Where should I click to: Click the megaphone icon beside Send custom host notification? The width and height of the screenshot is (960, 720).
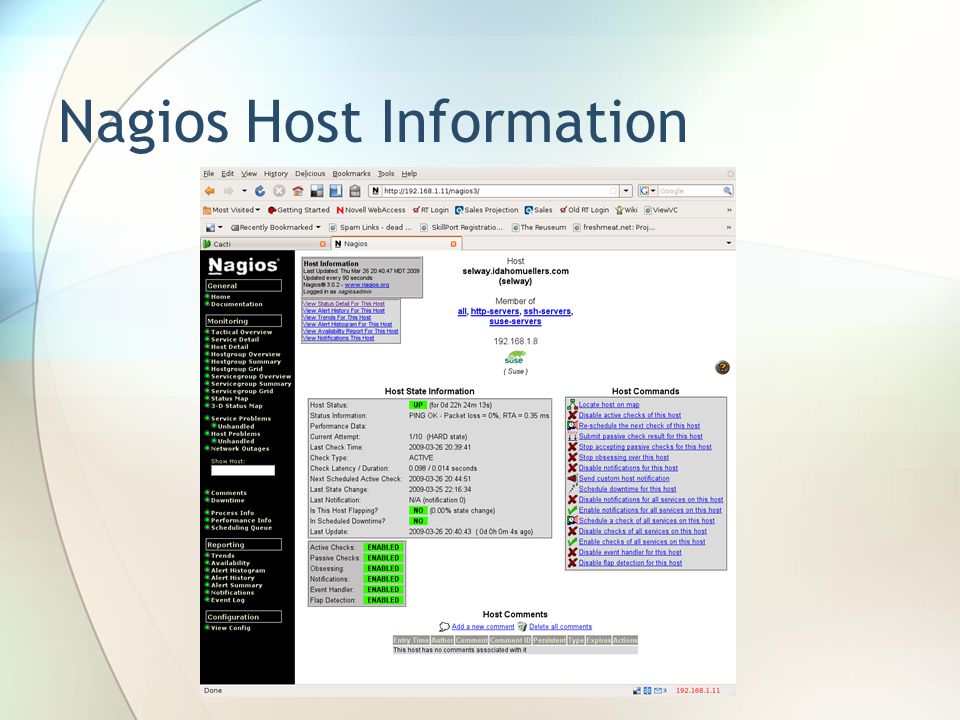[572, 478]
